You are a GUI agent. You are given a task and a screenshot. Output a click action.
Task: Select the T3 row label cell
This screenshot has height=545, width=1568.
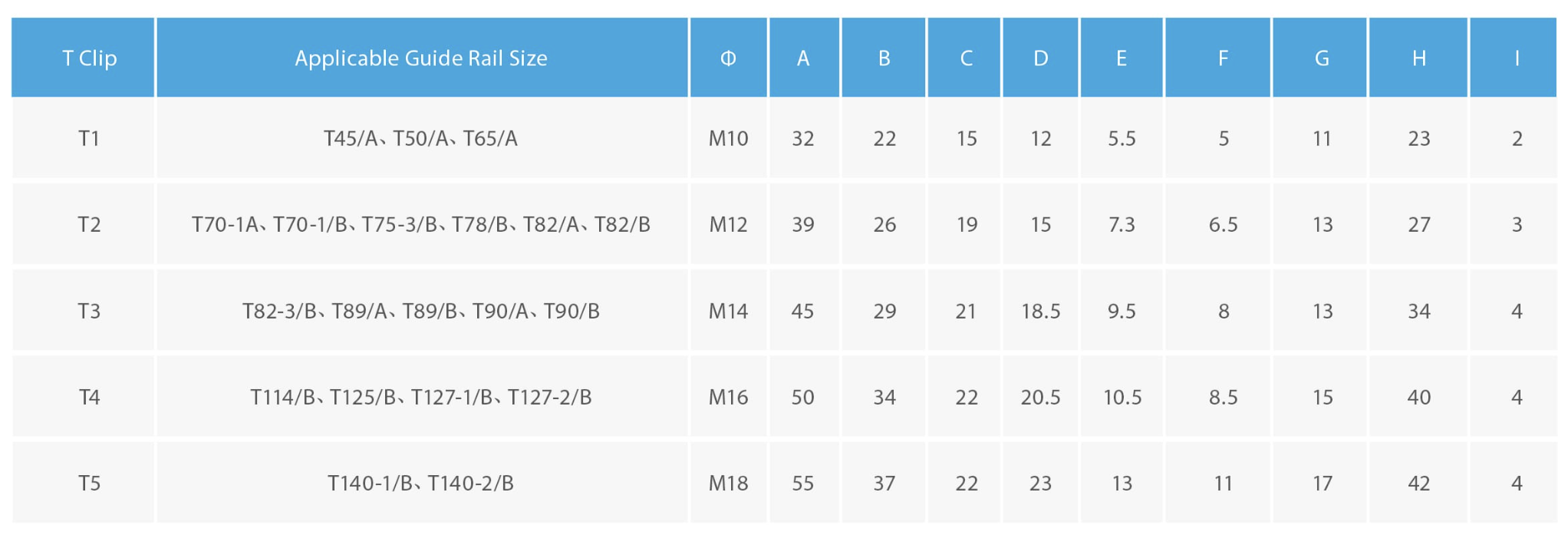(x=89, y=312)
